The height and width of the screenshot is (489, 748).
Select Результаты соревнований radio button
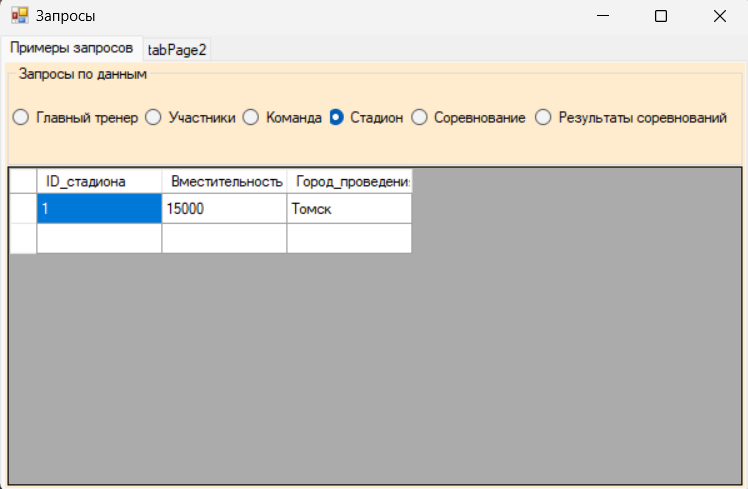tap(631, 117)
